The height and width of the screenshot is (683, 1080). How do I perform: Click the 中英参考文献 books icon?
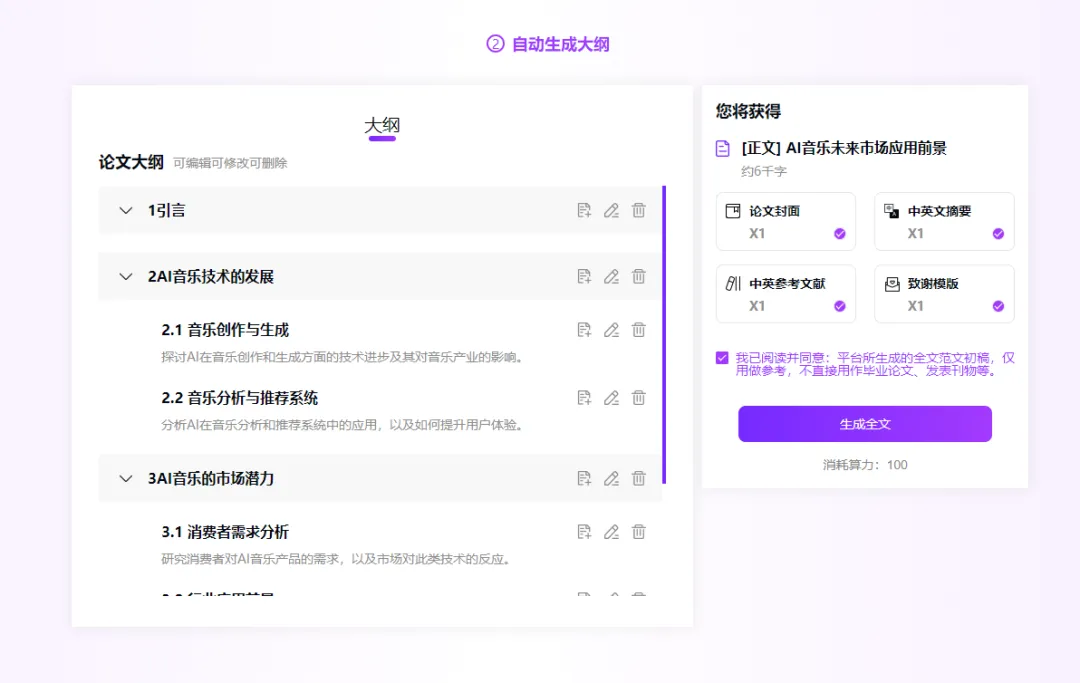coord(733,284)
